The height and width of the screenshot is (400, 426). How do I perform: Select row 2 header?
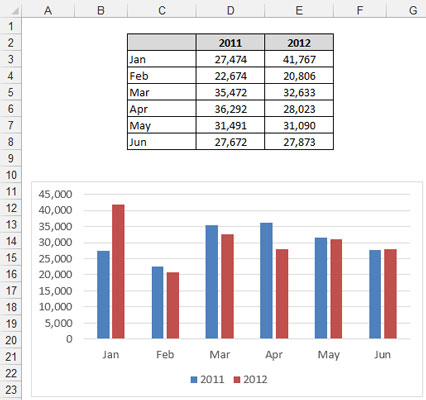coord(11,43)
